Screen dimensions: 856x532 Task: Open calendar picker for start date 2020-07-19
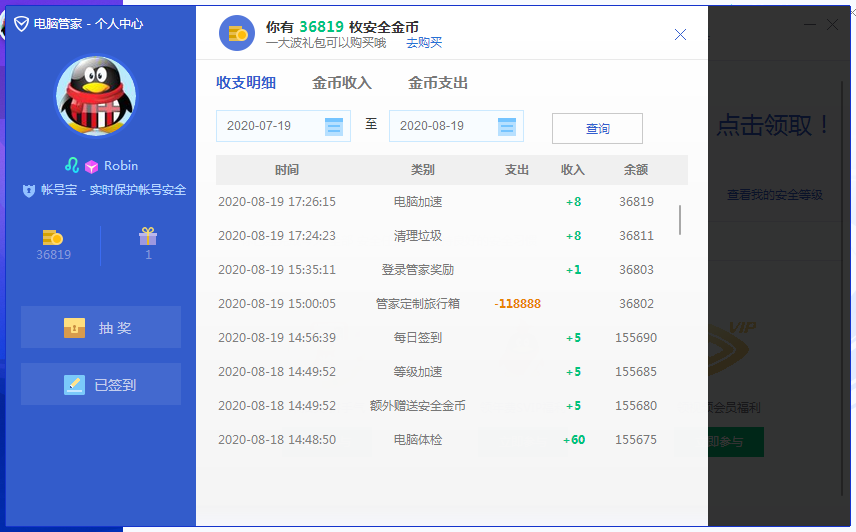[x=334, y=126]
